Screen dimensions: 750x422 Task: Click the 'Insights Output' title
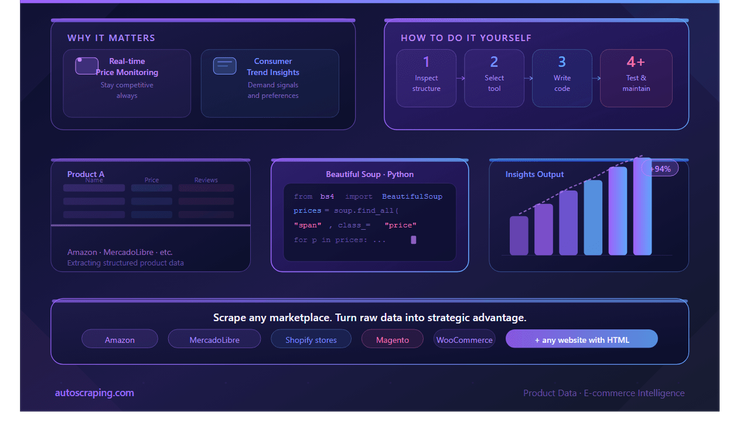pyautogui.click(x=534, y=174)
